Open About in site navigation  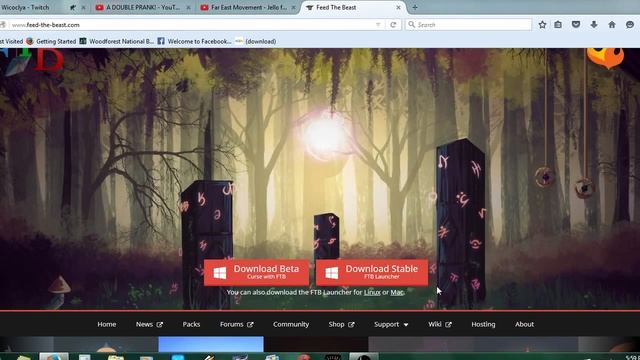click(524, 324)
